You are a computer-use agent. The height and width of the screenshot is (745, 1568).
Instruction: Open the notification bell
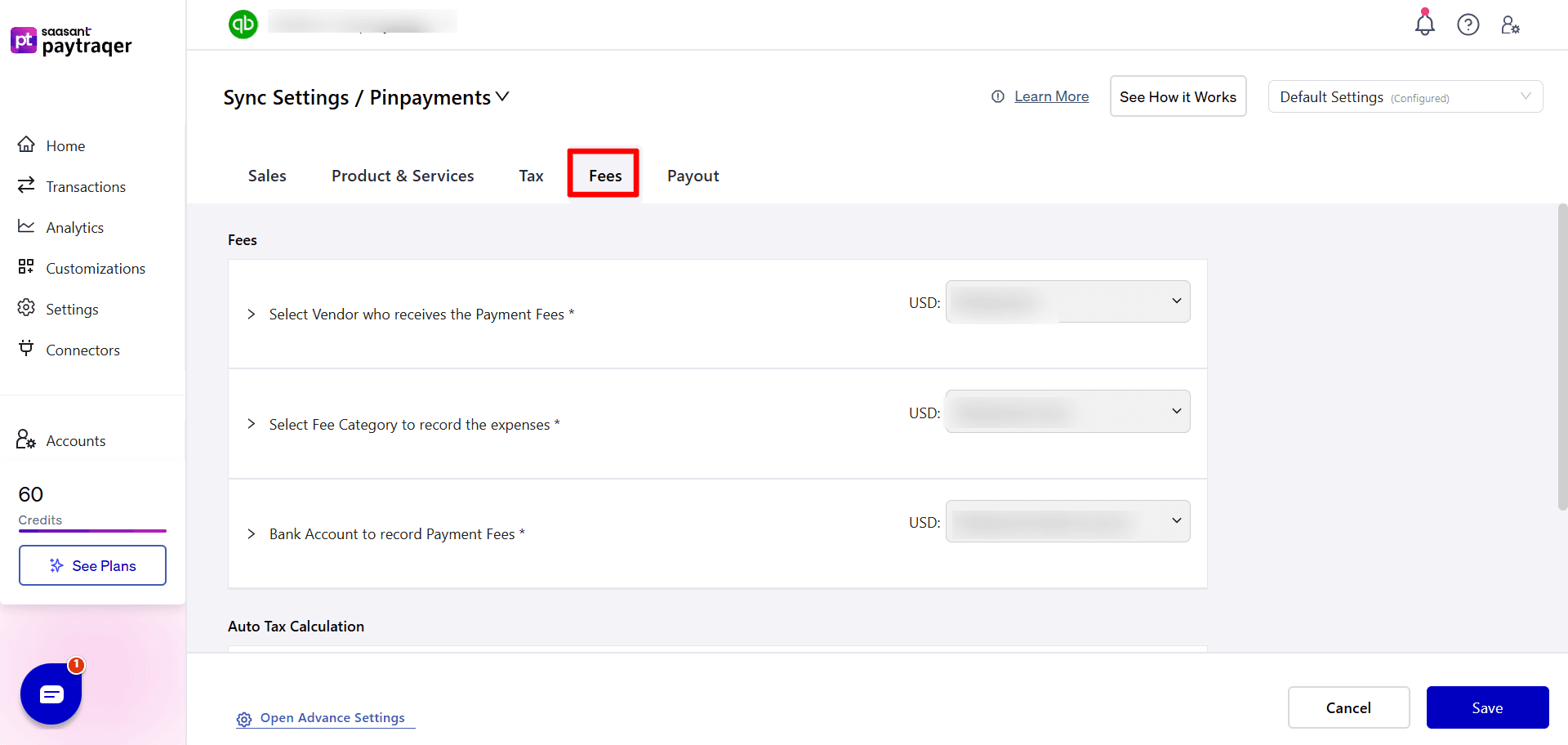click(x=1424, y=25)
